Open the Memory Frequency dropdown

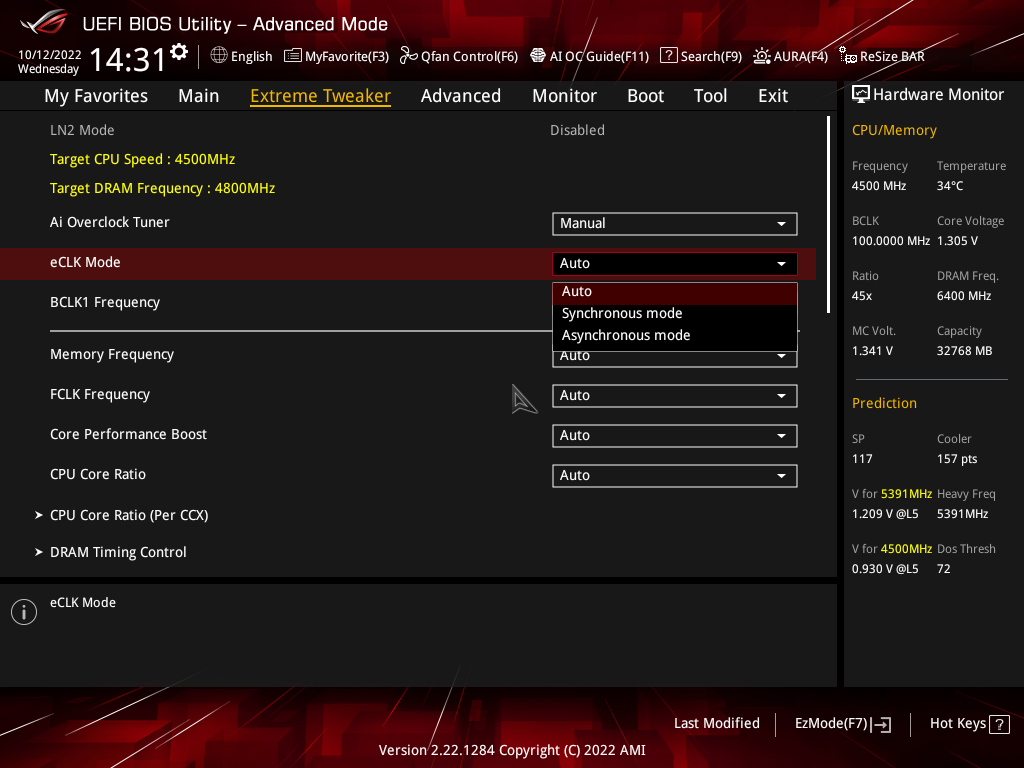[x=675, y=359]
